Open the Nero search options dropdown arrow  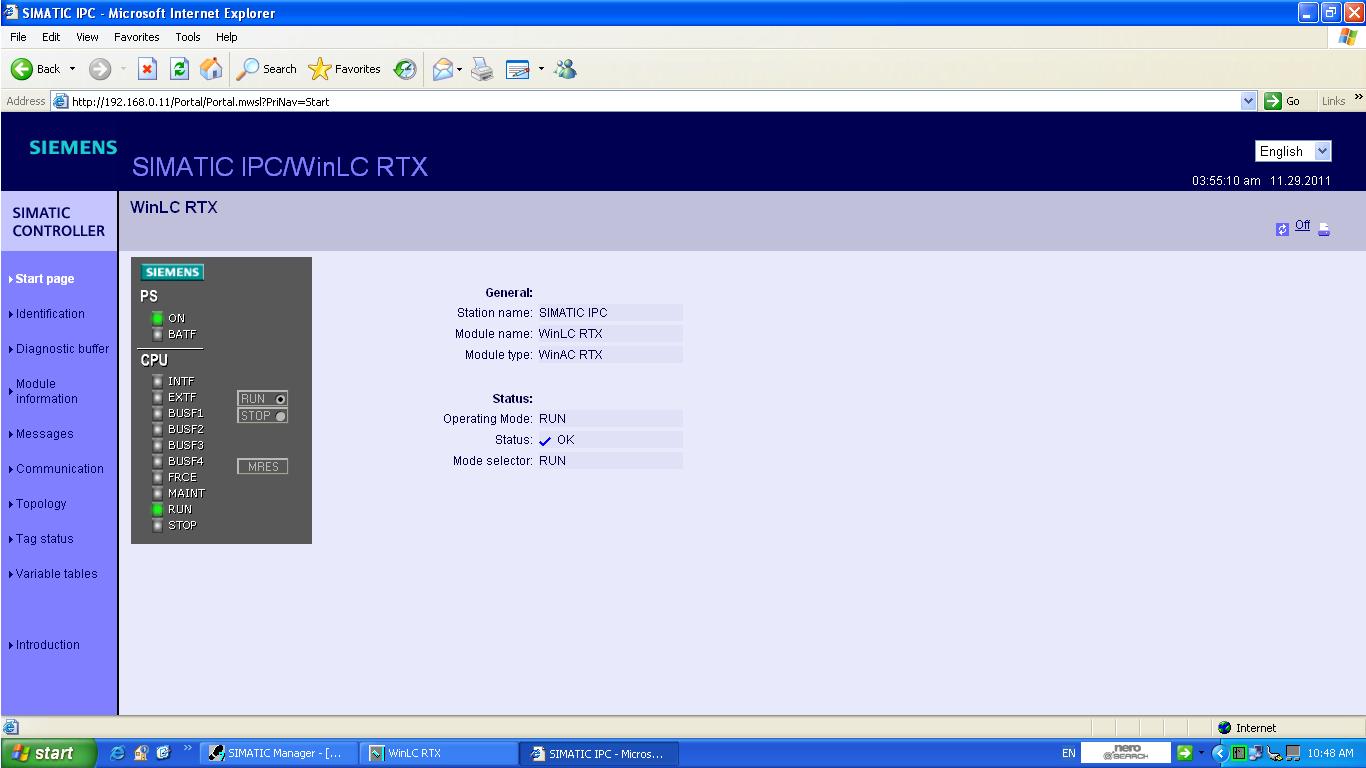[1201, 753]
